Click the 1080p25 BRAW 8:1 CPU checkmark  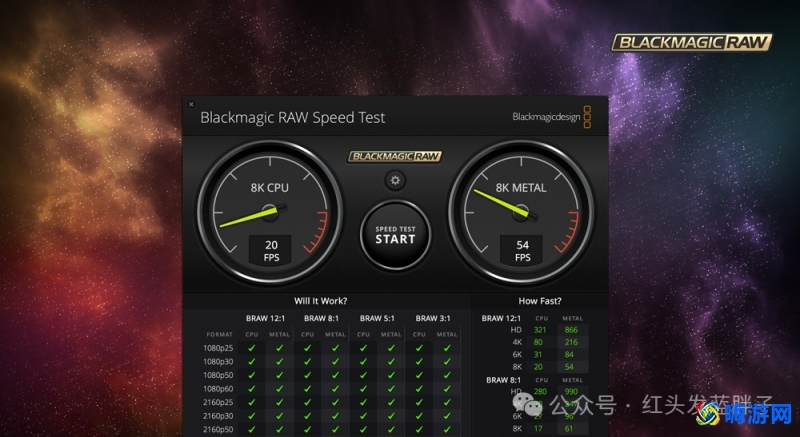coord(307,348)
